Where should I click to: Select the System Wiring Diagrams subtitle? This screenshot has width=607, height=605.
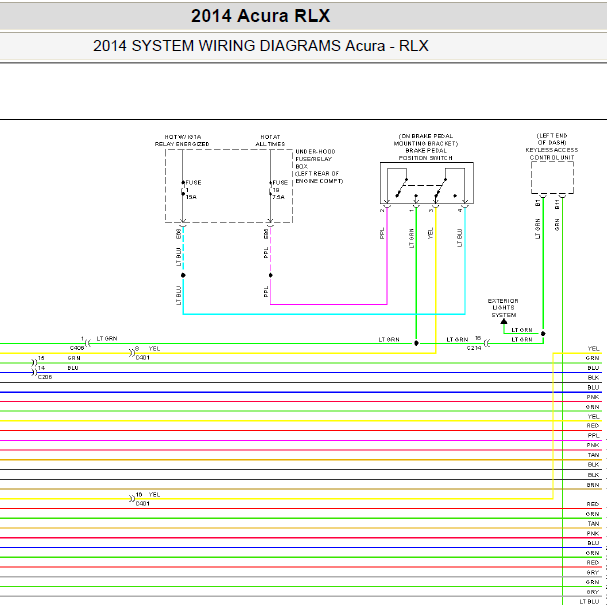(x=261, y=46)
